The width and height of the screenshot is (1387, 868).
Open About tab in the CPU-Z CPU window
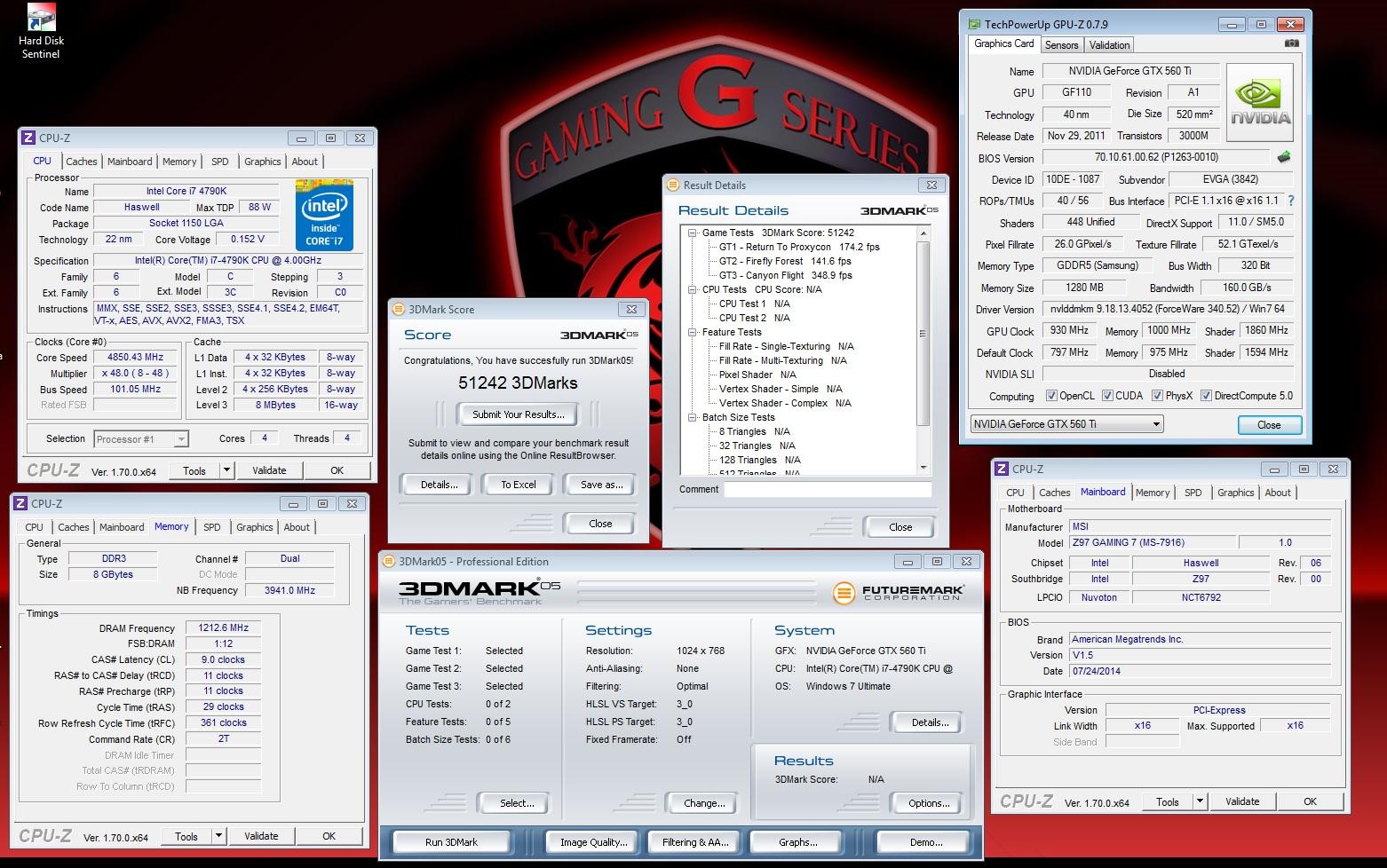coord(305,162)
